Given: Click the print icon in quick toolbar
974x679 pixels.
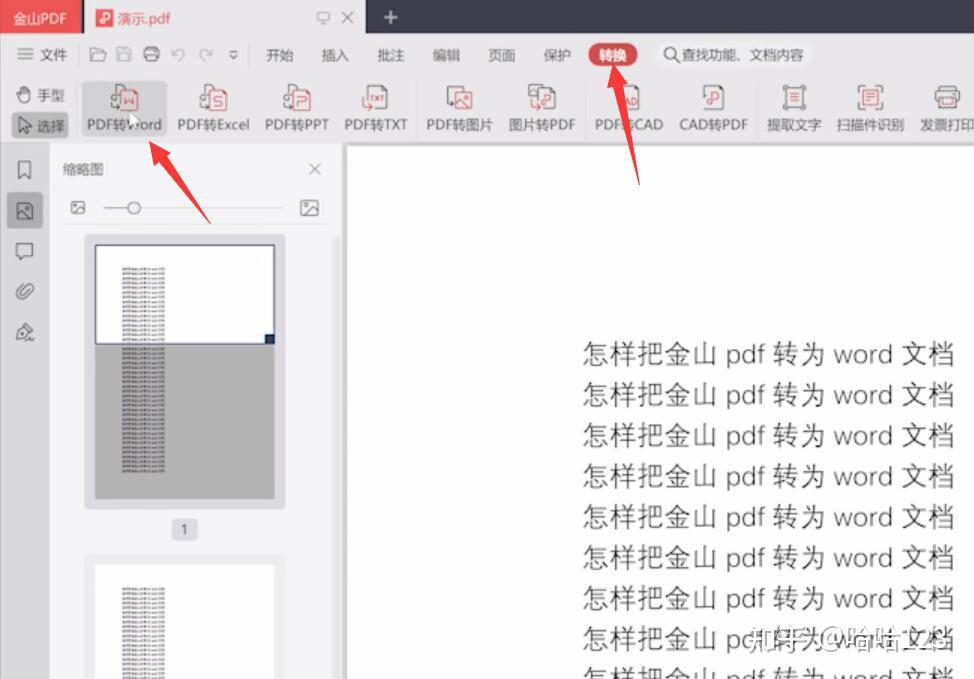Looking at the screenshot, I should coord(152,55).
